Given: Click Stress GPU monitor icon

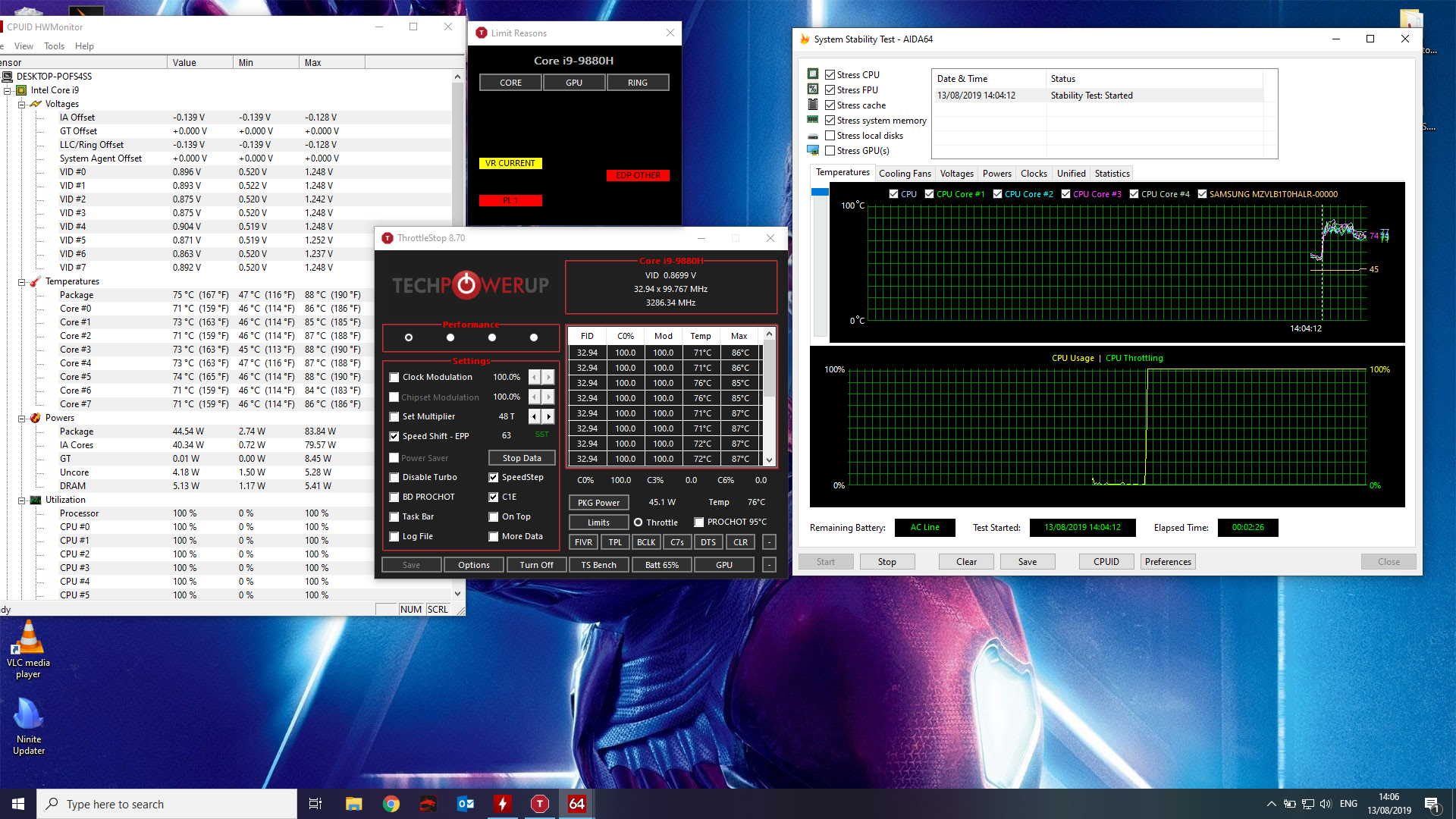Looking at the screenshot, I should point(813,150).
